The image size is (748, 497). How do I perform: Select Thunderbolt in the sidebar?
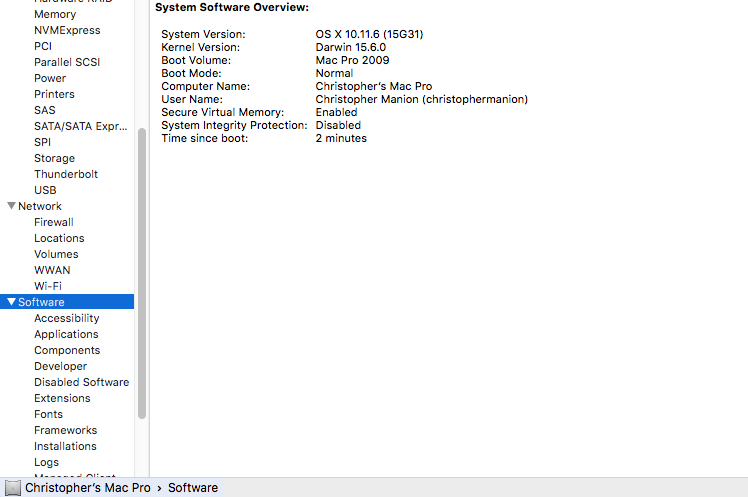tap(66, 174)
